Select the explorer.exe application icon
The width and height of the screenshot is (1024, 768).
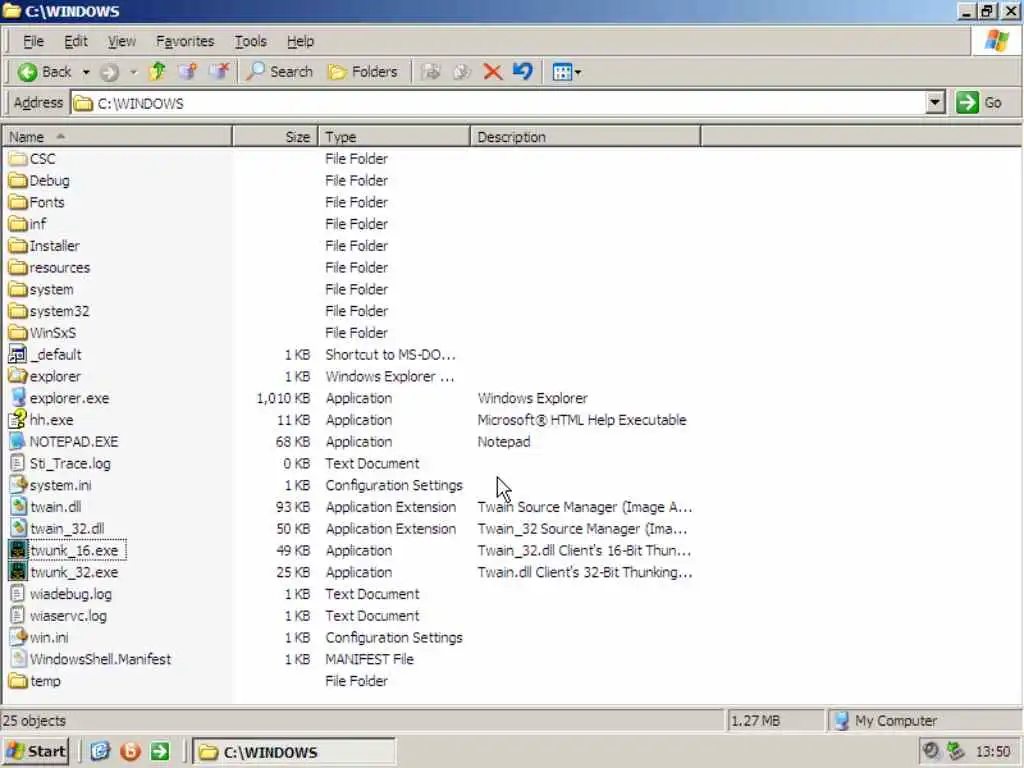click(x=18, y=398)
